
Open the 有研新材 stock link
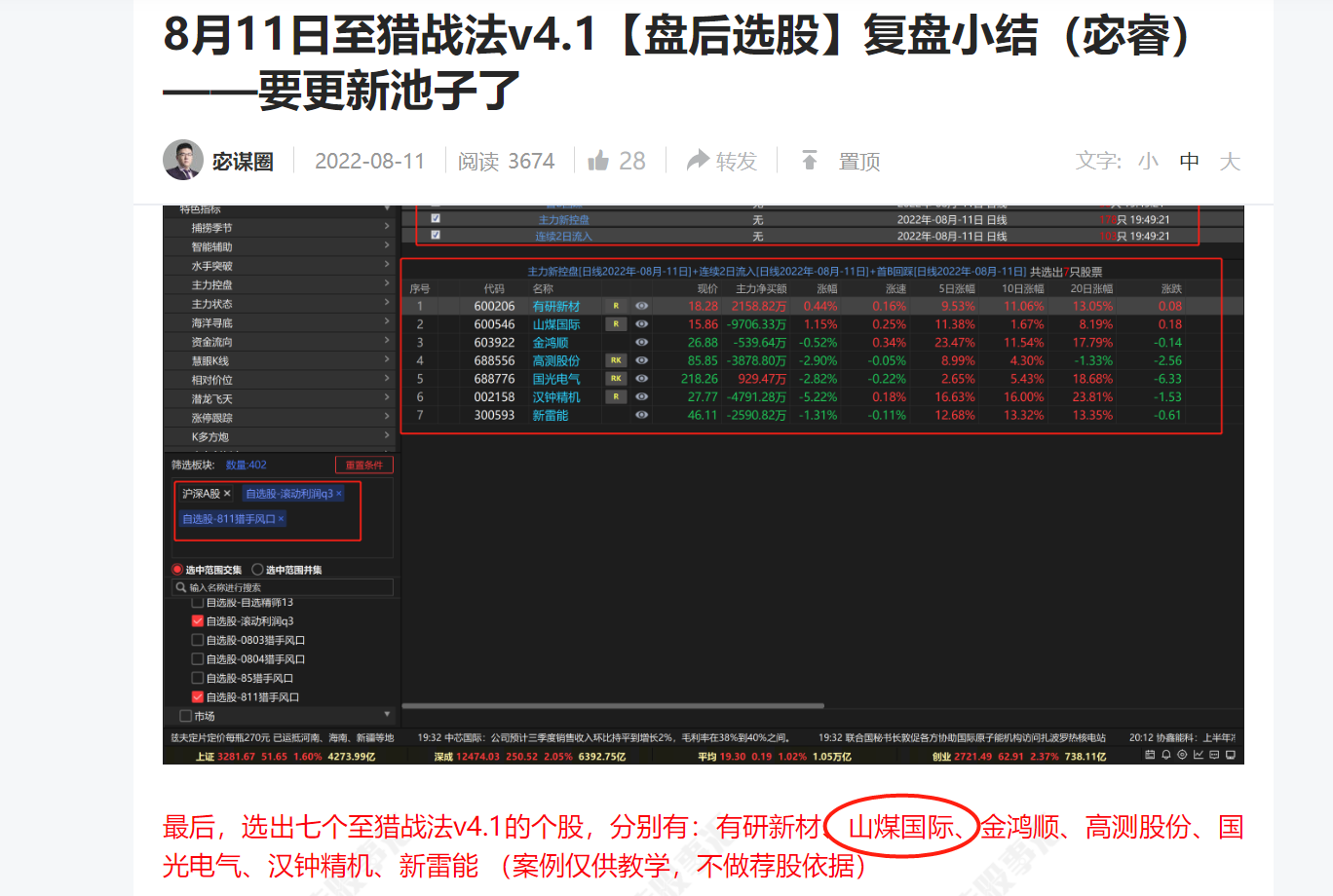coord(556,306)
